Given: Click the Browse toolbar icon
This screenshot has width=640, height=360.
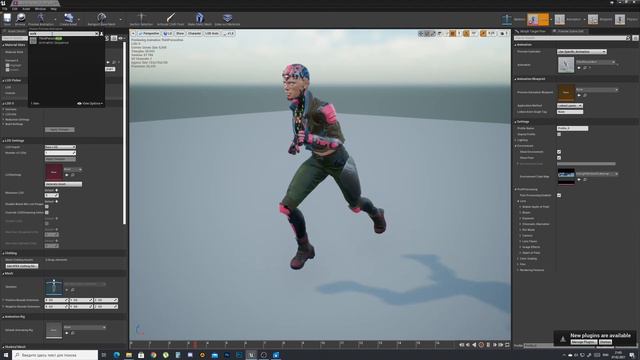Looking at the screenshot, I should 20,18.
